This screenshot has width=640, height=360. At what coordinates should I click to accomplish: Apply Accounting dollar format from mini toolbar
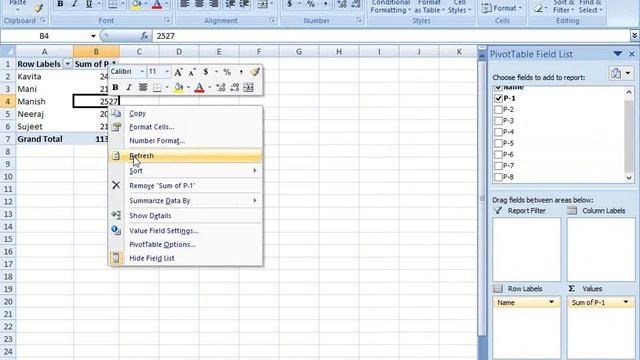pyautogui.click(x=206, y=72)
